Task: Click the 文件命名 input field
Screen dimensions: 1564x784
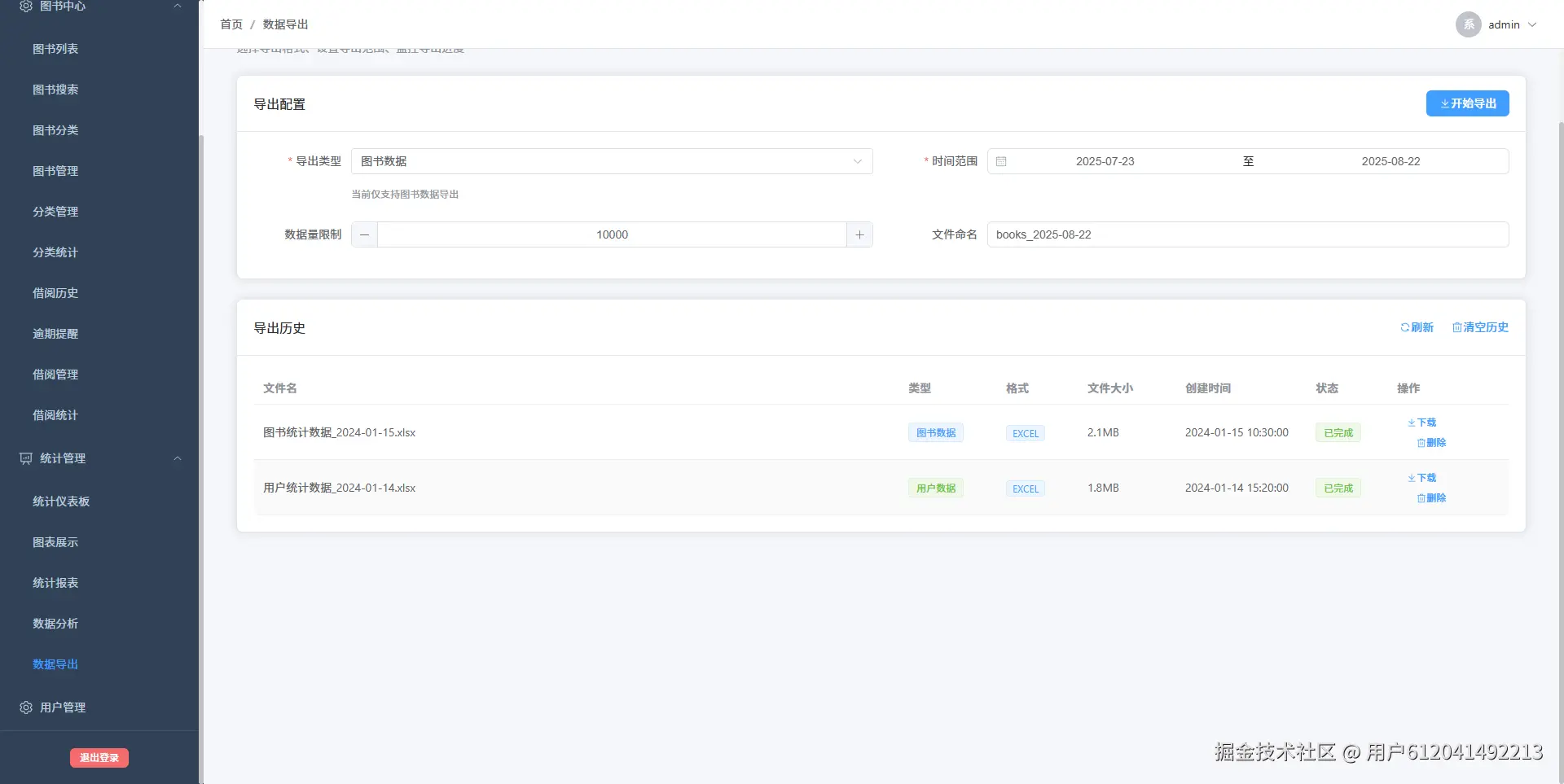Action: (1248, 234)
